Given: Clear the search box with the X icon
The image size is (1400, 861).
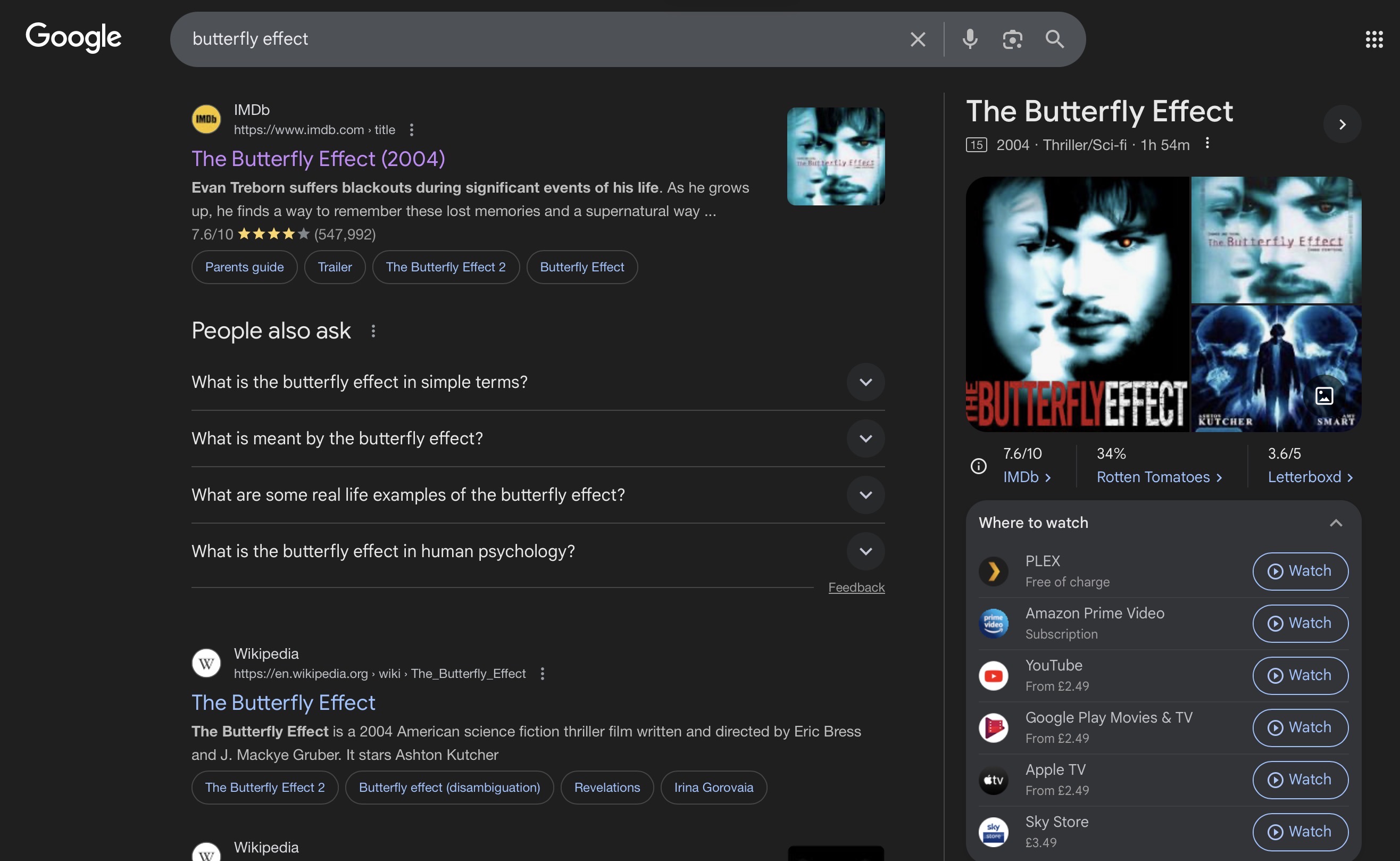Looking at the screenshot, I should point(918,39).
